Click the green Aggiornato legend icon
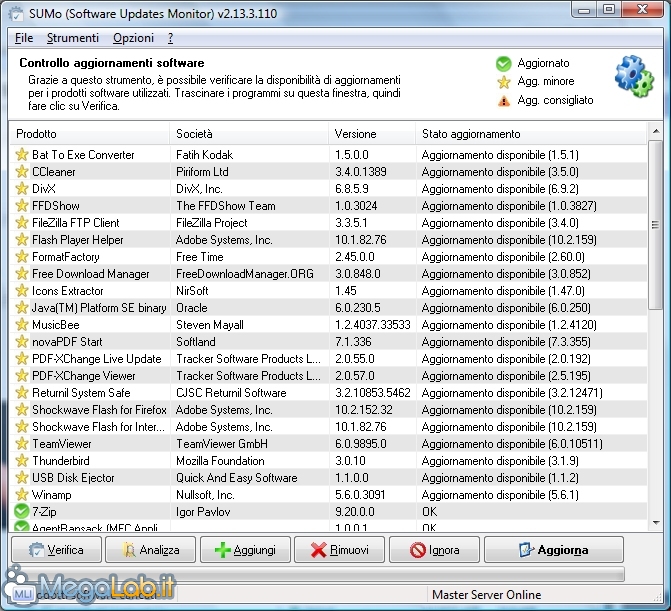This screenshot has width=671, height=611. tap(504, 63)
